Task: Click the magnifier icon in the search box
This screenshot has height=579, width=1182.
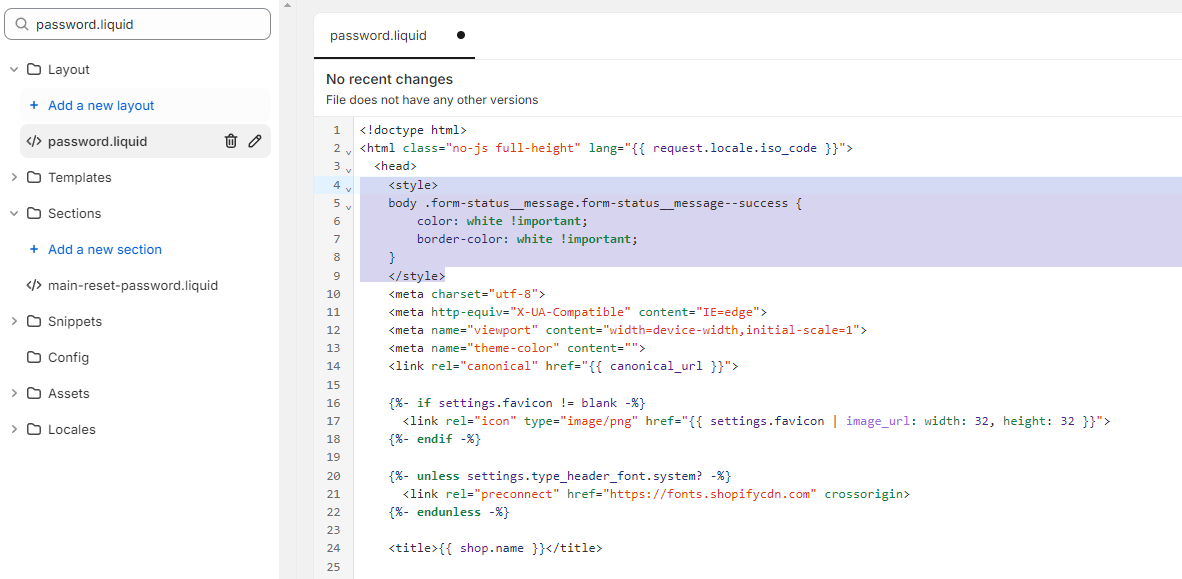Action: click(22, 24)
